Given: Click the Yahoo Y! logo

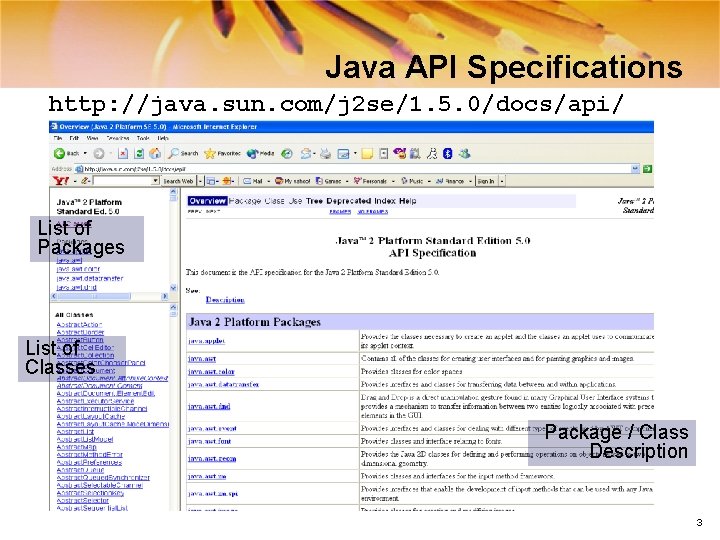Looking at the screenshot, I should [x=61, y=181].
